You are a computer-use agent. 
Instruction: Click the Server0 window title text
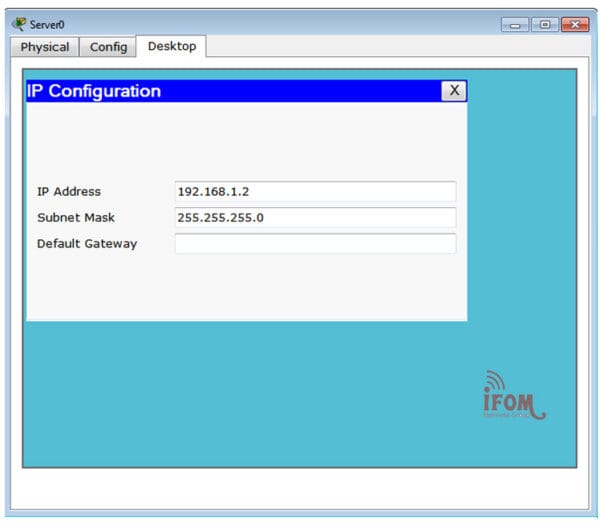click(x=47, y=24)
